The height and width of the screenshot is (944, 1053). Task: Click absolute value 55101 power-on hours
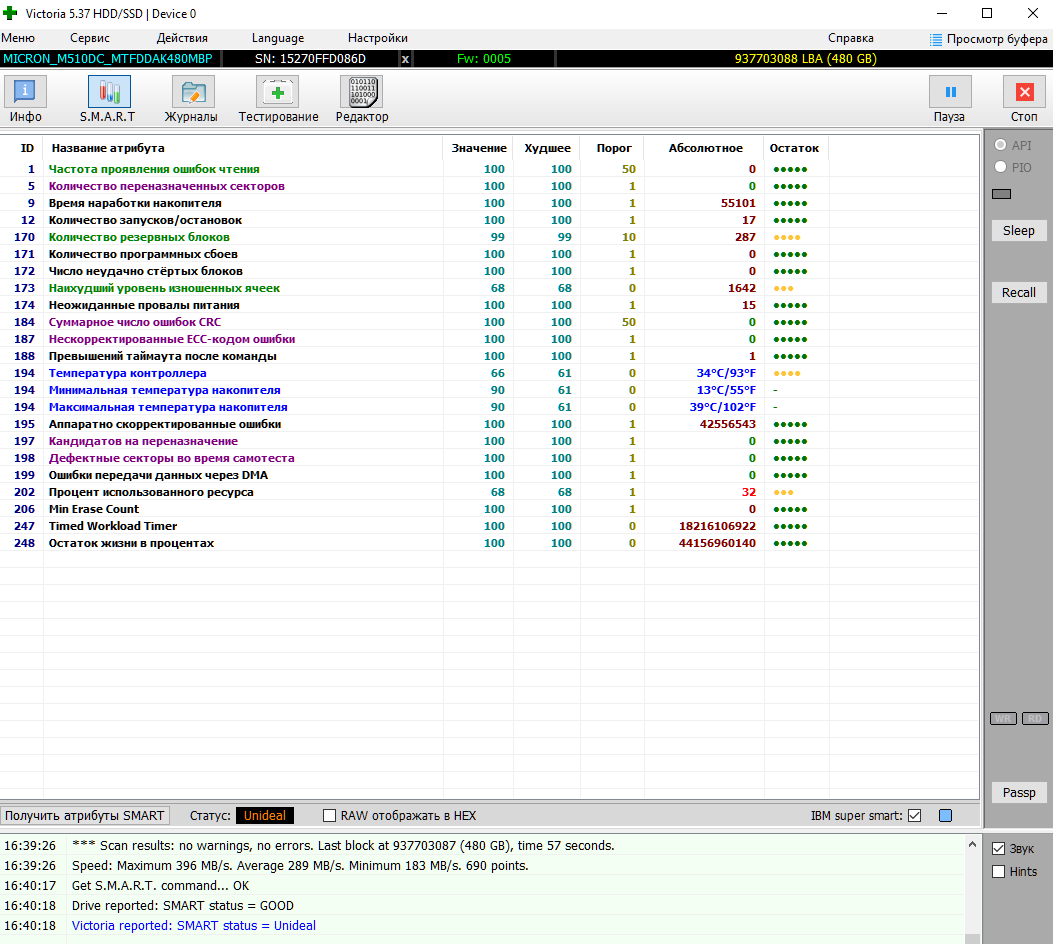[x=738, y=203]
